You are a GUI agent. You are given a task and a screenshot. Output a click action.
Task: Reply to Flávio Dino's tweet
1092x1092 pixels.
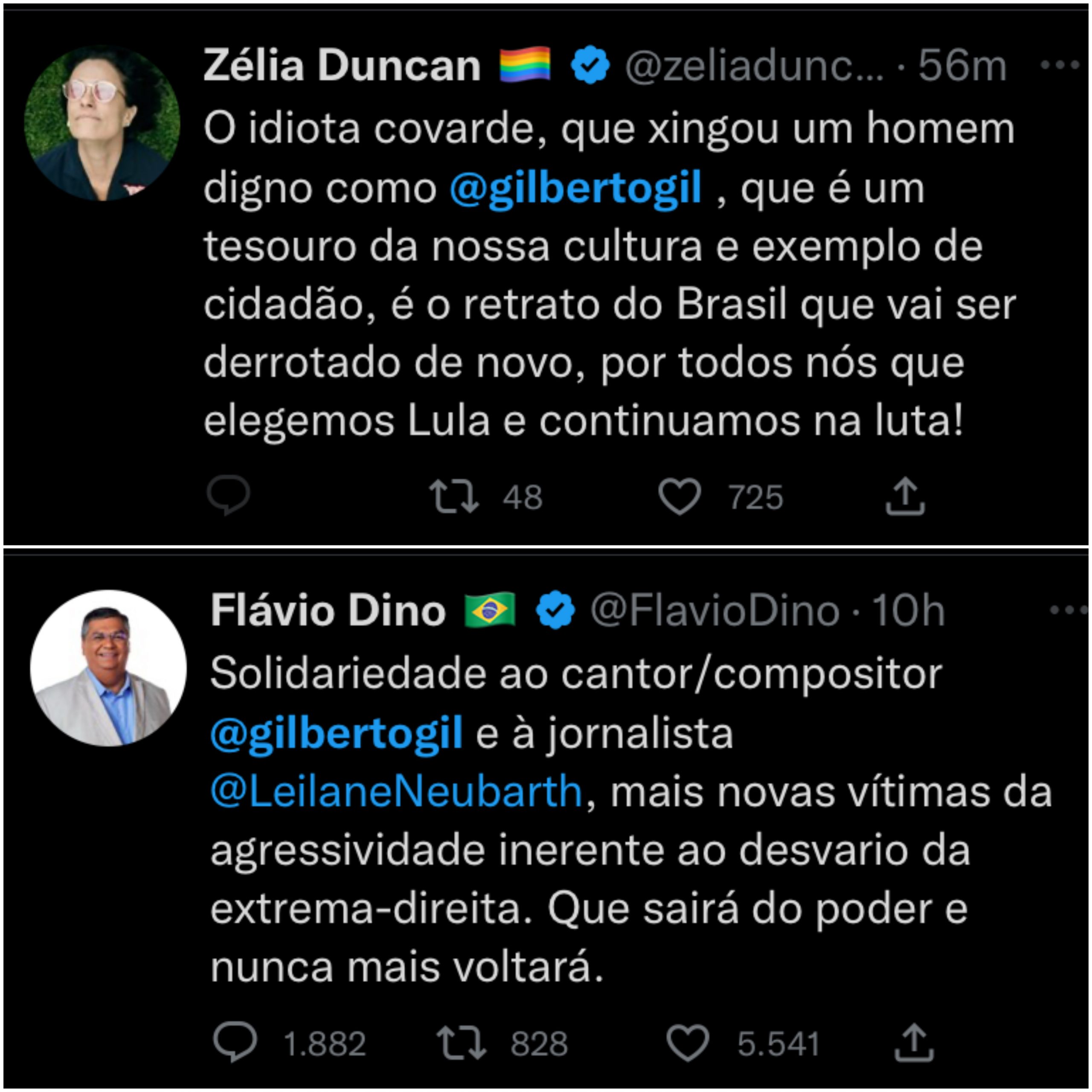click(x=235, y=1042)
